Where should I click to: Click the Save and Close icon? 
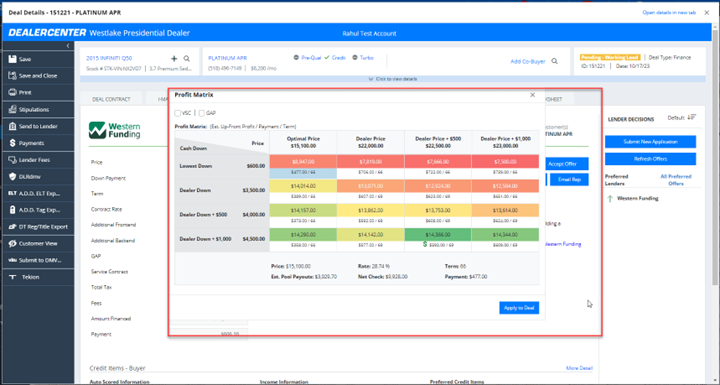point(12,76)
